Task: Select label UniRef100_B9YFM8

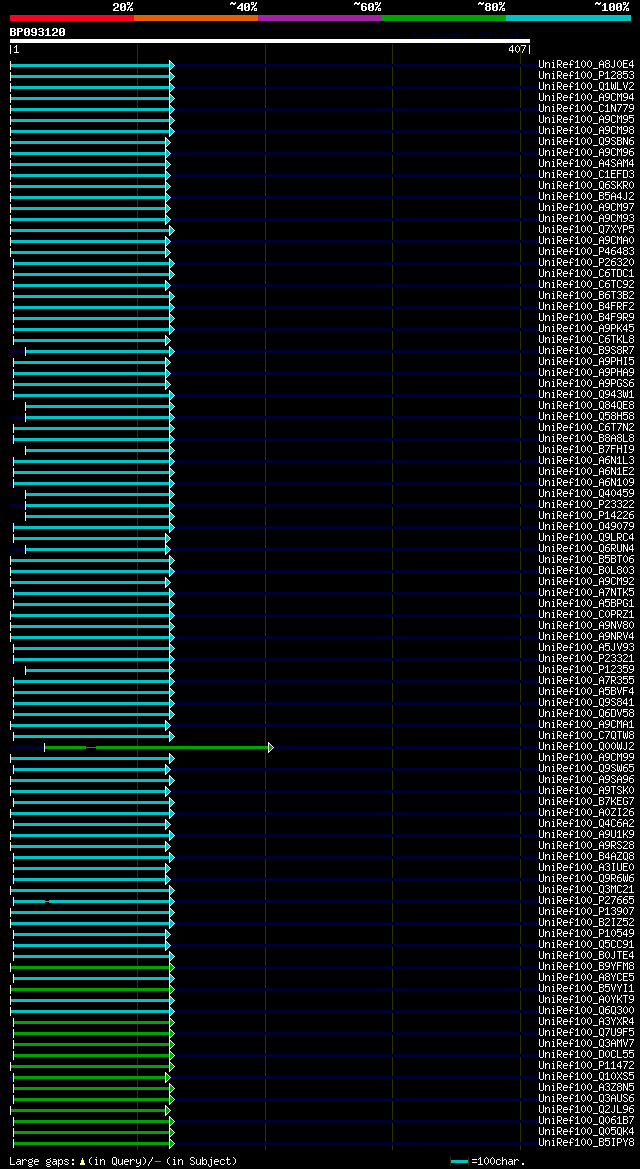Action: pyautogui.click(x=586, y=966)
